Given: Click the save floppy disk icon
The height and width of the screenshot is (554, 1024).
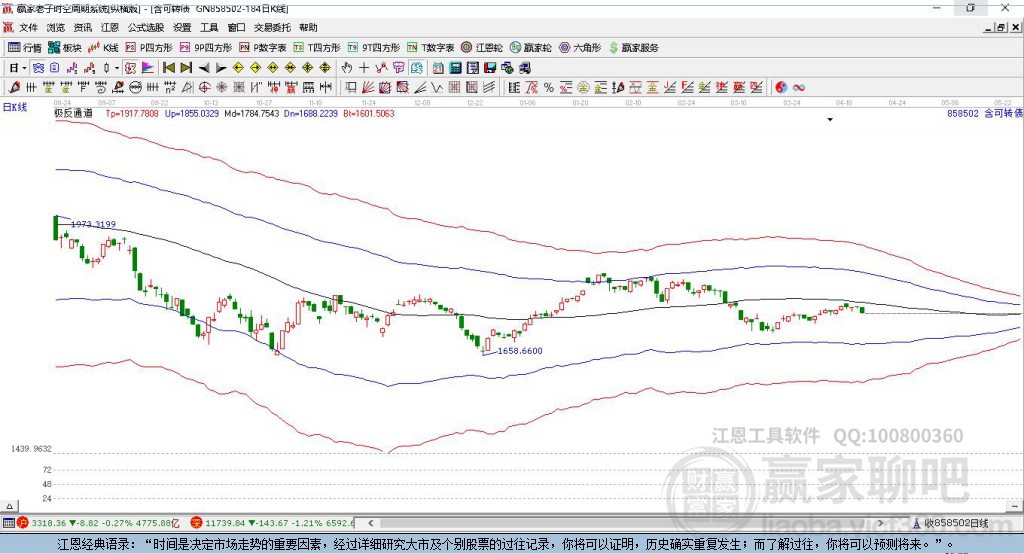Looking at the screenshot, I should point(490,68).
